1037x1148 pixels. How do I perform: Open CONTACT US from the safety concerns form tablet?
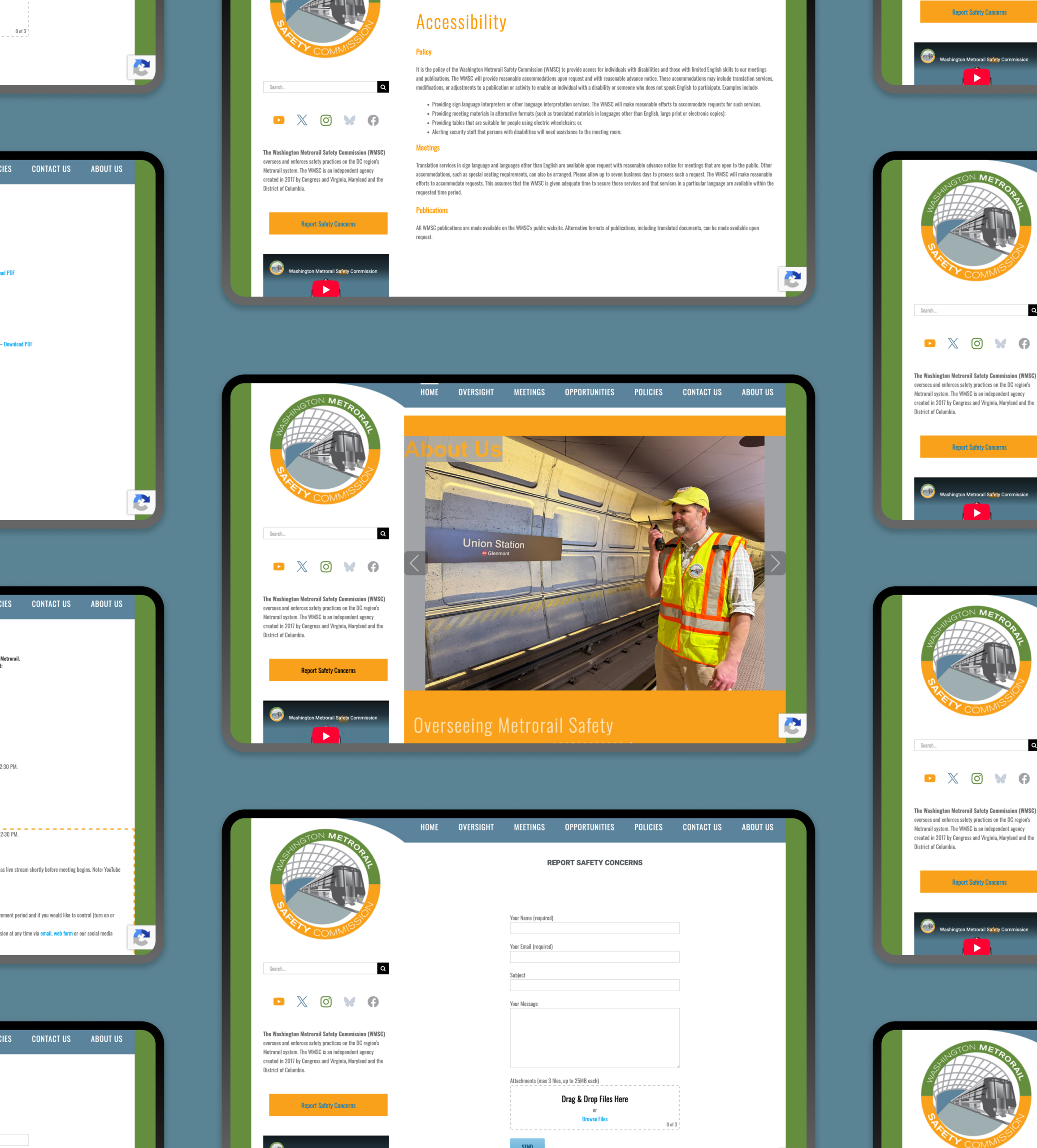[702, 827]
